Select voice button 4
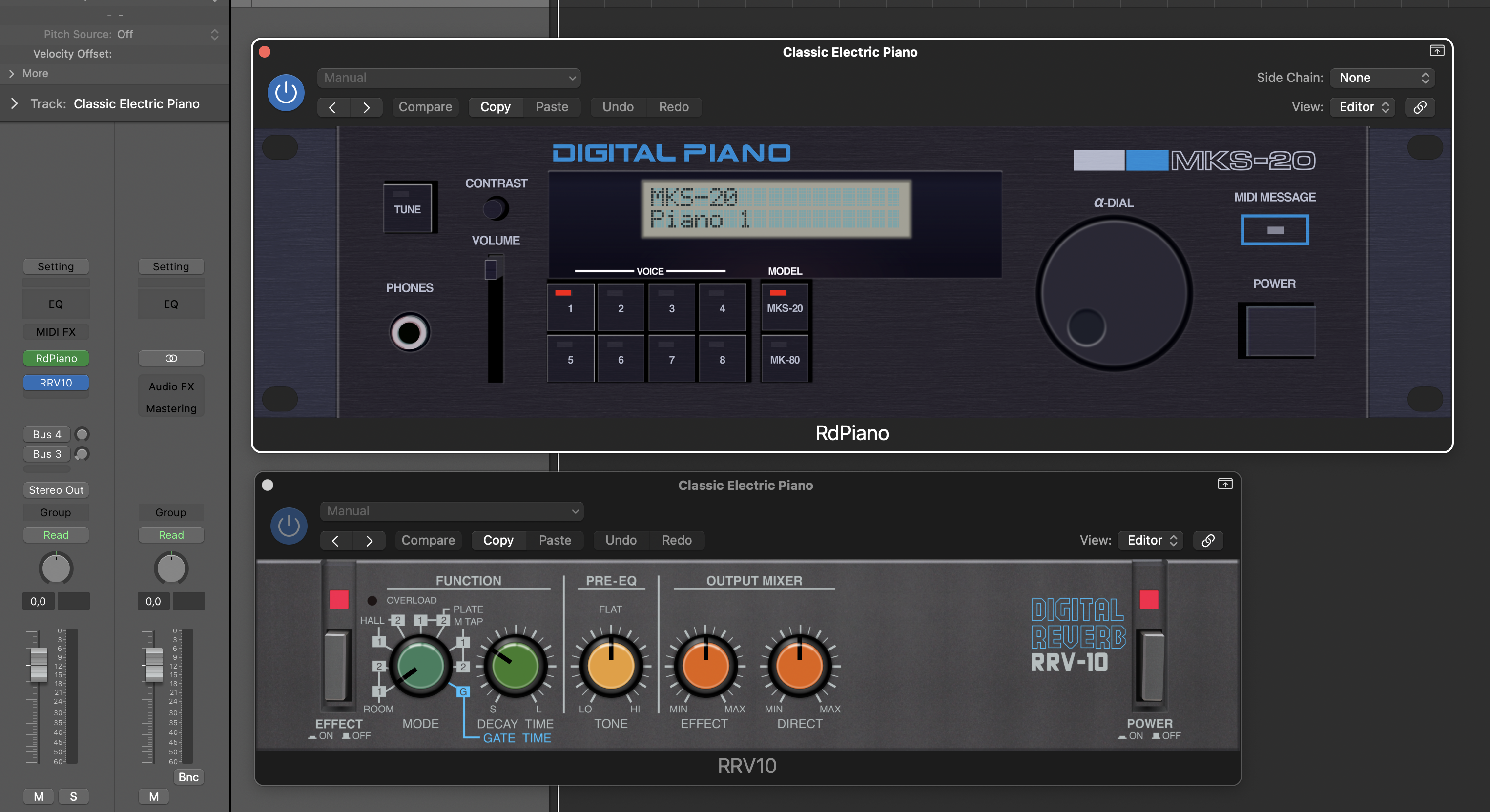Screen dimensions: 1490x812 pos(723,307)
